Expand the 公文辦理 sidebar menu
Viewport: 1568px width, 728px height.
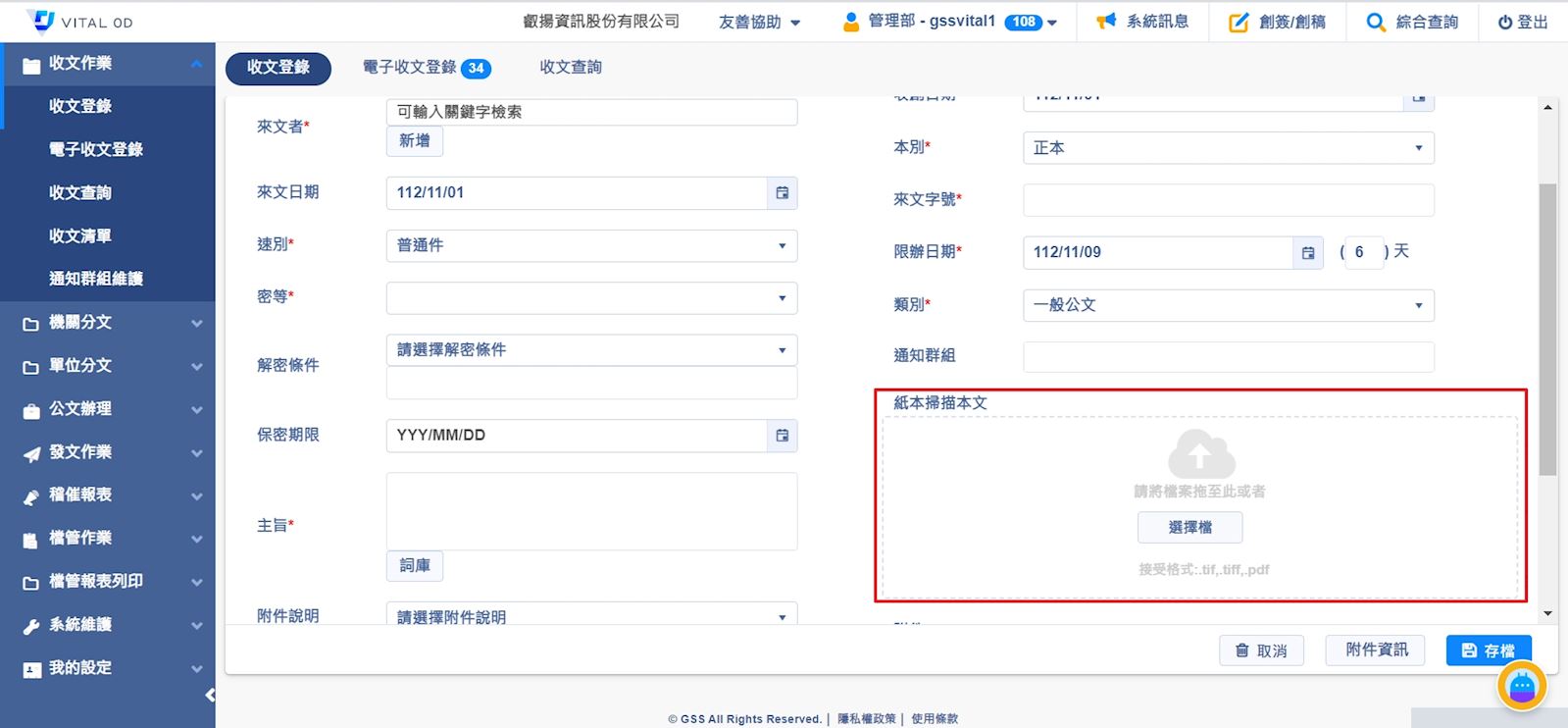(108, 409)
